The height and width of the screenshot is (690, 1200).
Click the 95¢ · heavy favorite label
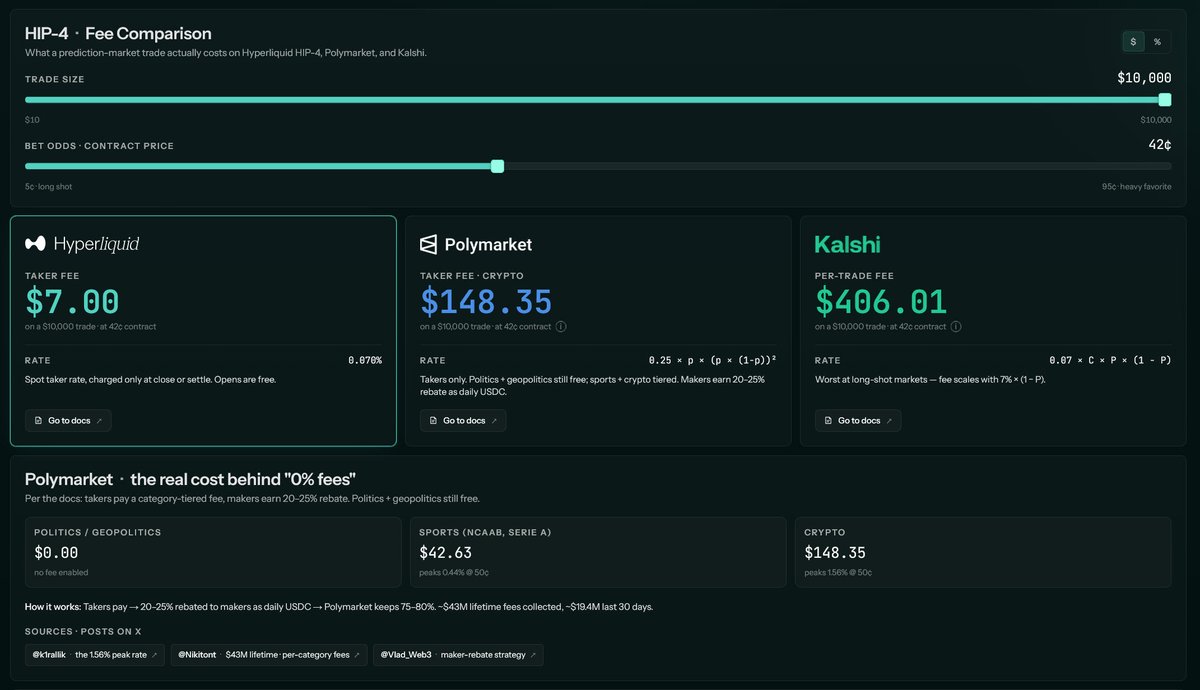click(1137, 187)
